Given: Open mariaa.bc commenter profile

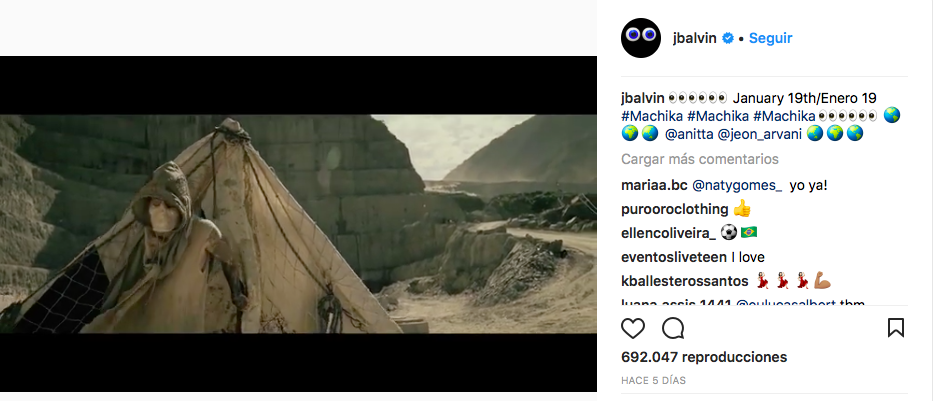Looking at the screenshot, I should [x=655, y=186].
